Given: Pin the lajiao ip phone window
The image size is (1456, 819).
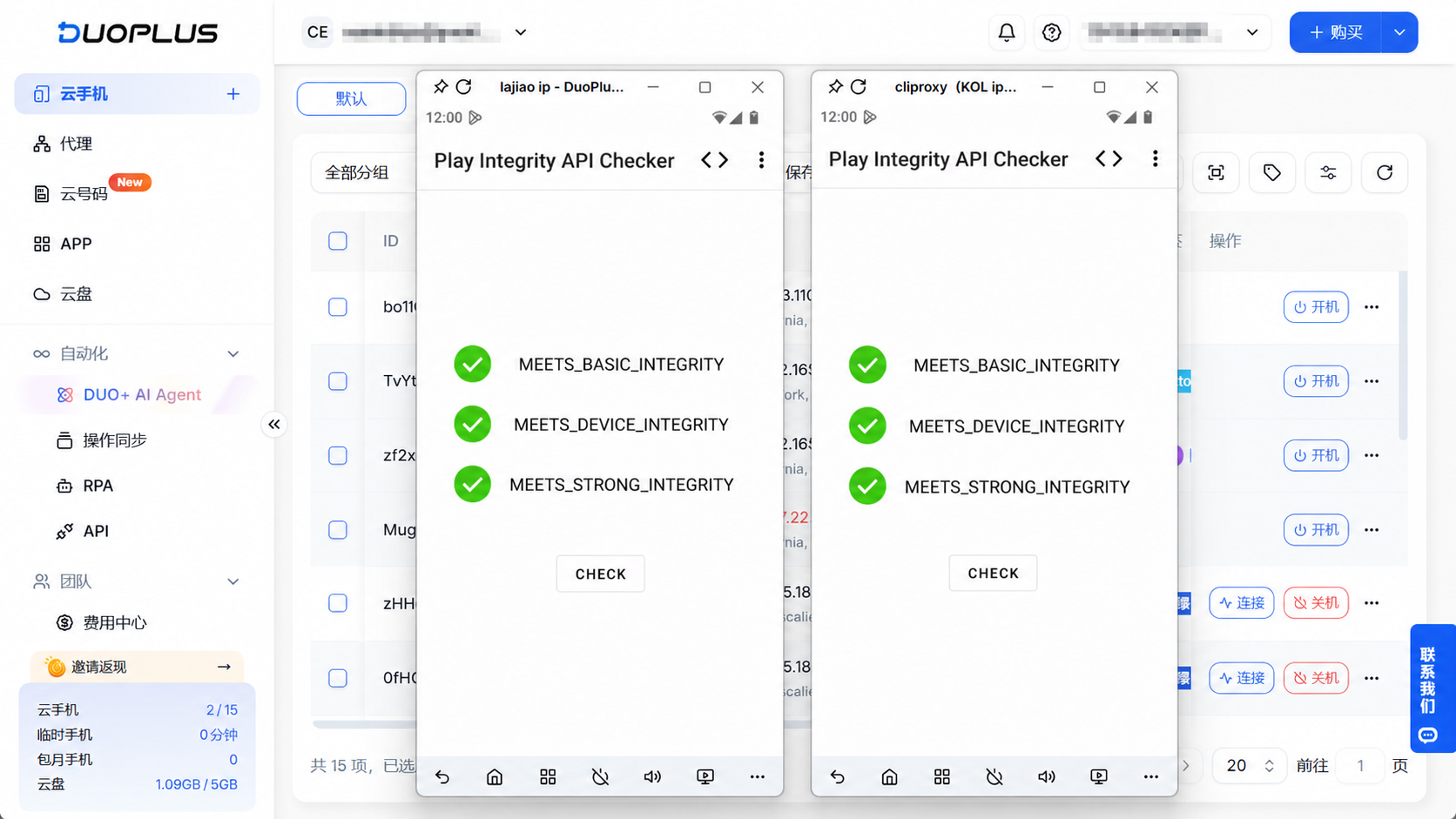Looking at the screenshot, I should pyautogui.click(x=441, y=86).
